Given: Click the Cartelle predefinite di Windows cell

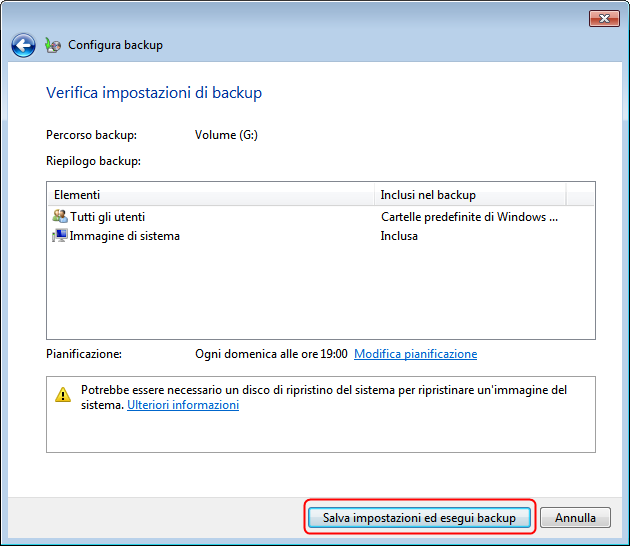Looking at the screenshot, I should [469, 216].
